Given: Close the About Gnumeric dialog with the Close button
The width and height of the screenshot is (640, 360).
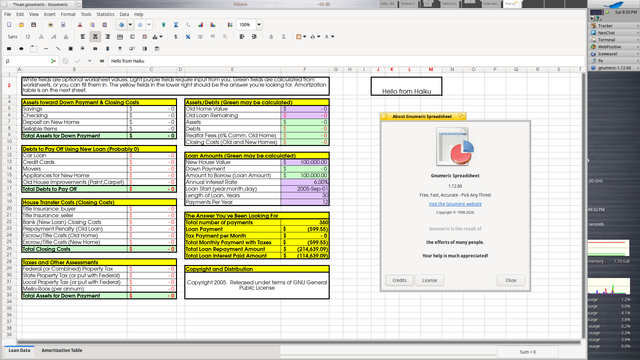Looking at the screenshot, I should point(511,280).
